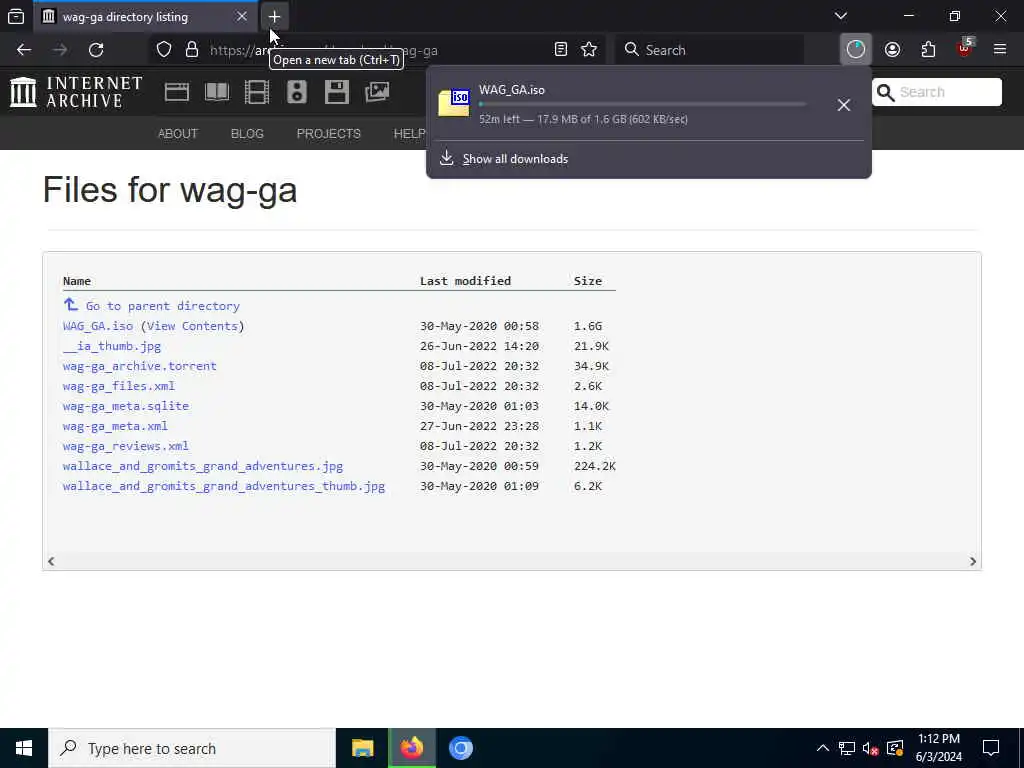The width and height of the screenshot is (1024, 768).
Task: Open the extensions puzzle icon
Action: [x=928, y=50]
